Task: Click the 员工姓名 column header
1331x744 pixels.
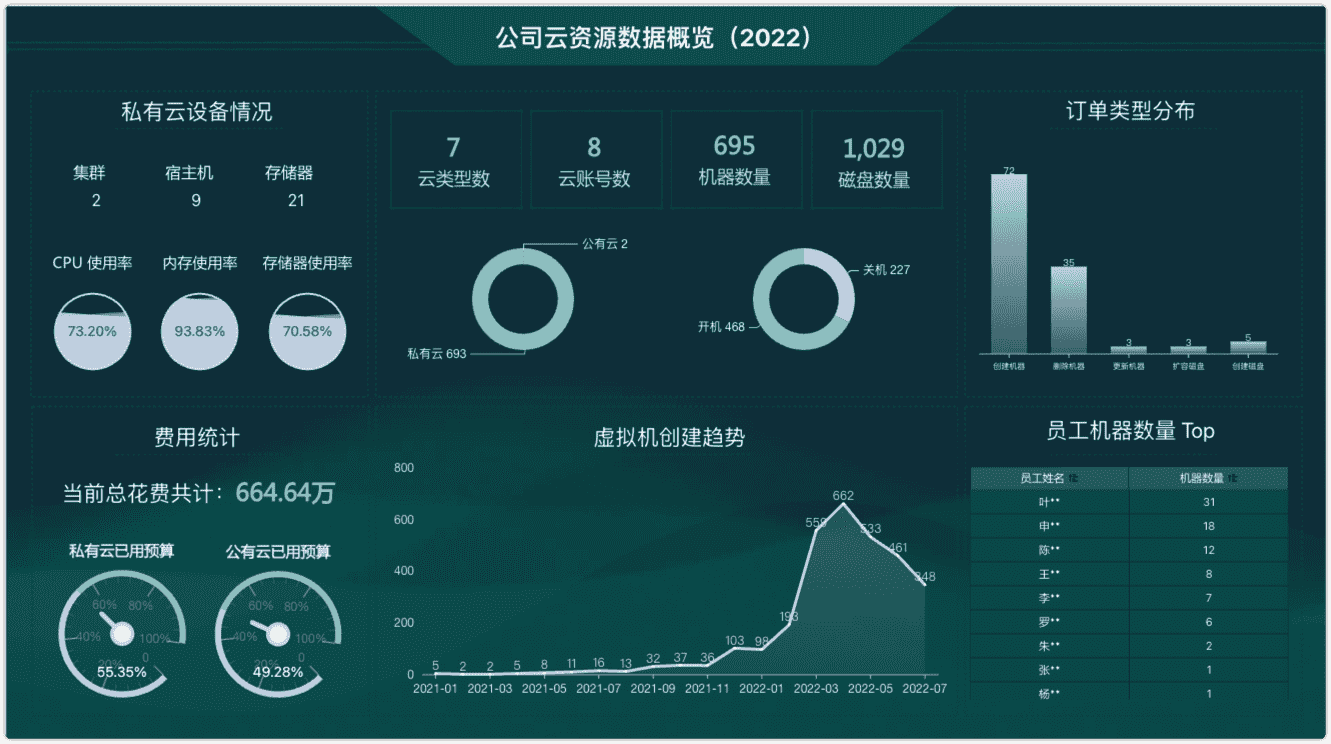Action: 1050,479
